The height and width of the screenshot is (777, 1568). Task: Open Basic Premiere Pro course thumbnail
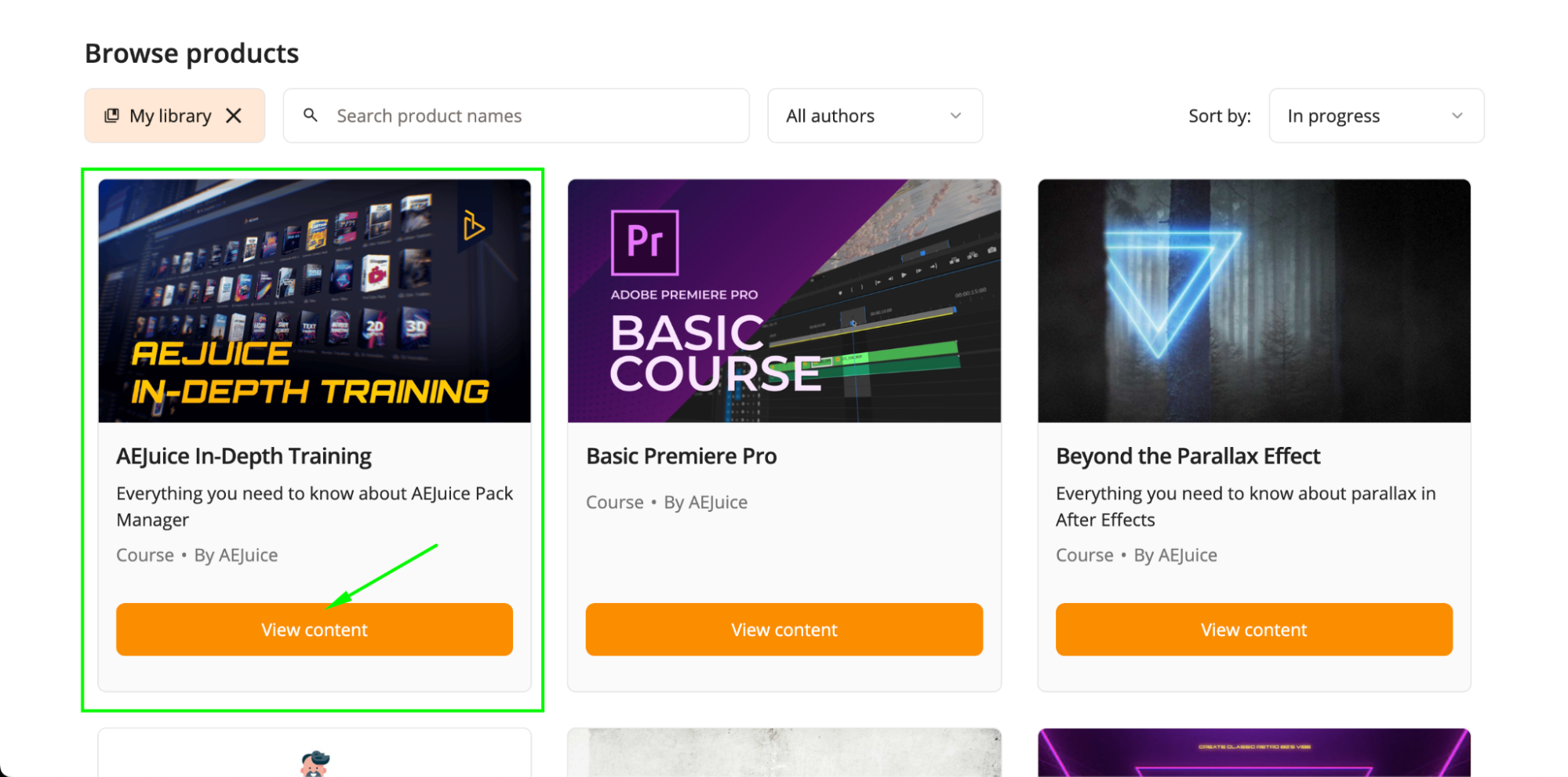(x=784, y=300)
